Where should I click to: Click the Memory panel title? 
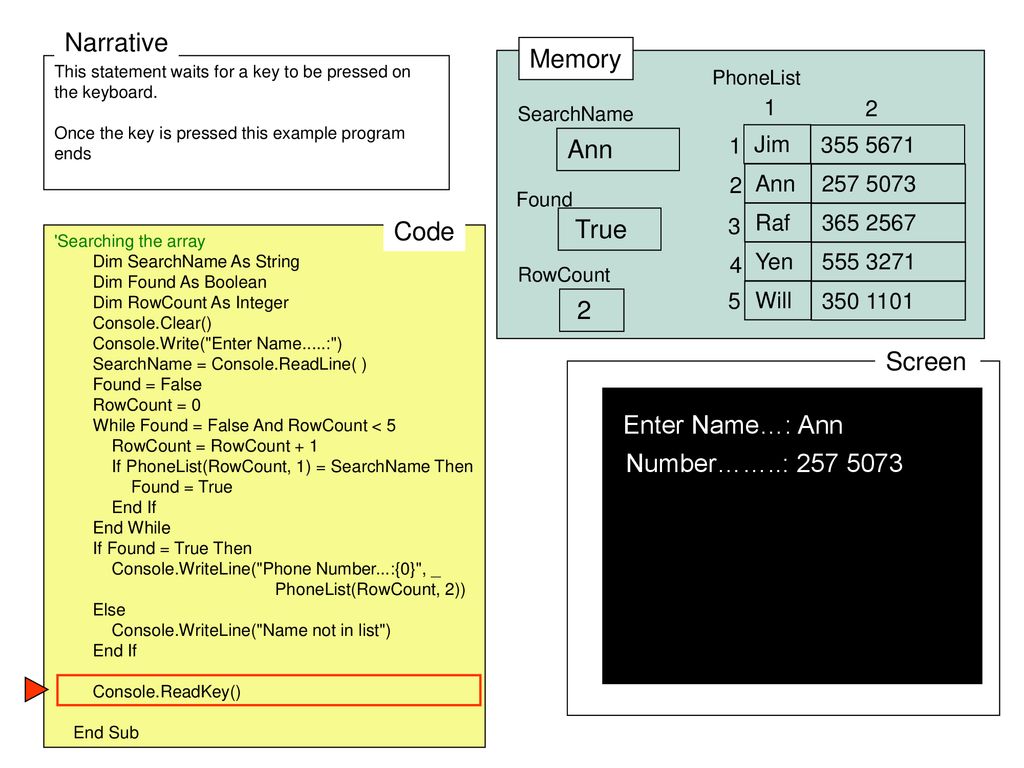tap(575, 59)
